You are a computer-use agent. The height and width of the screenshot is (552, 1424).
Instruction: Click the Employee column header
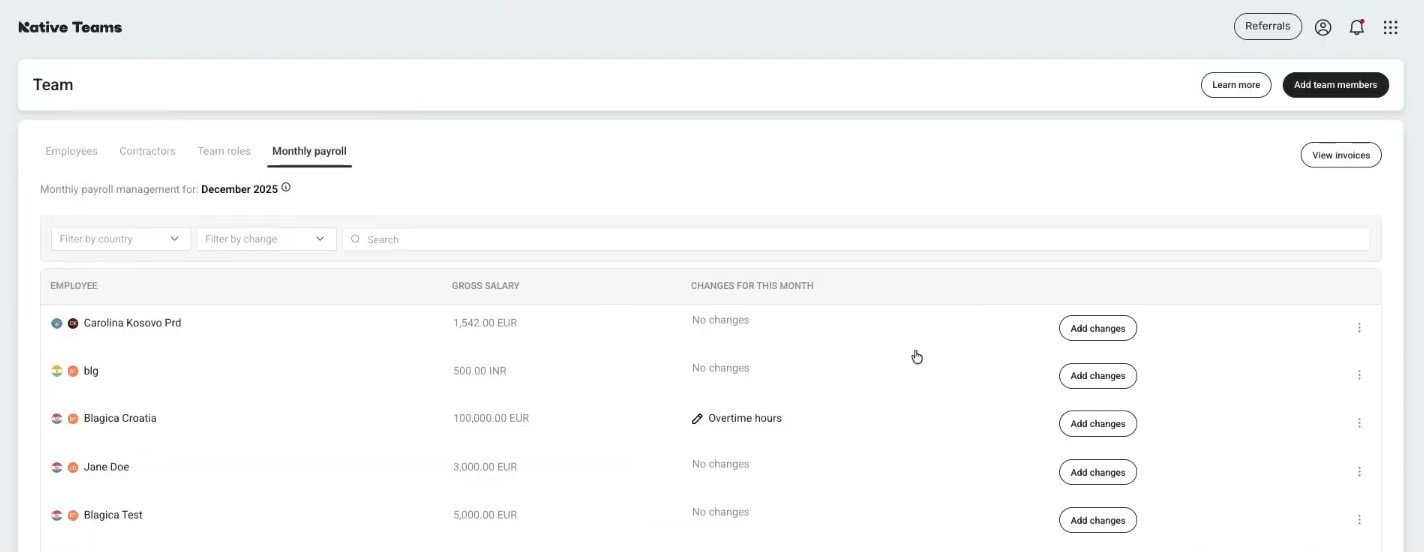click(x=74, y=286)
